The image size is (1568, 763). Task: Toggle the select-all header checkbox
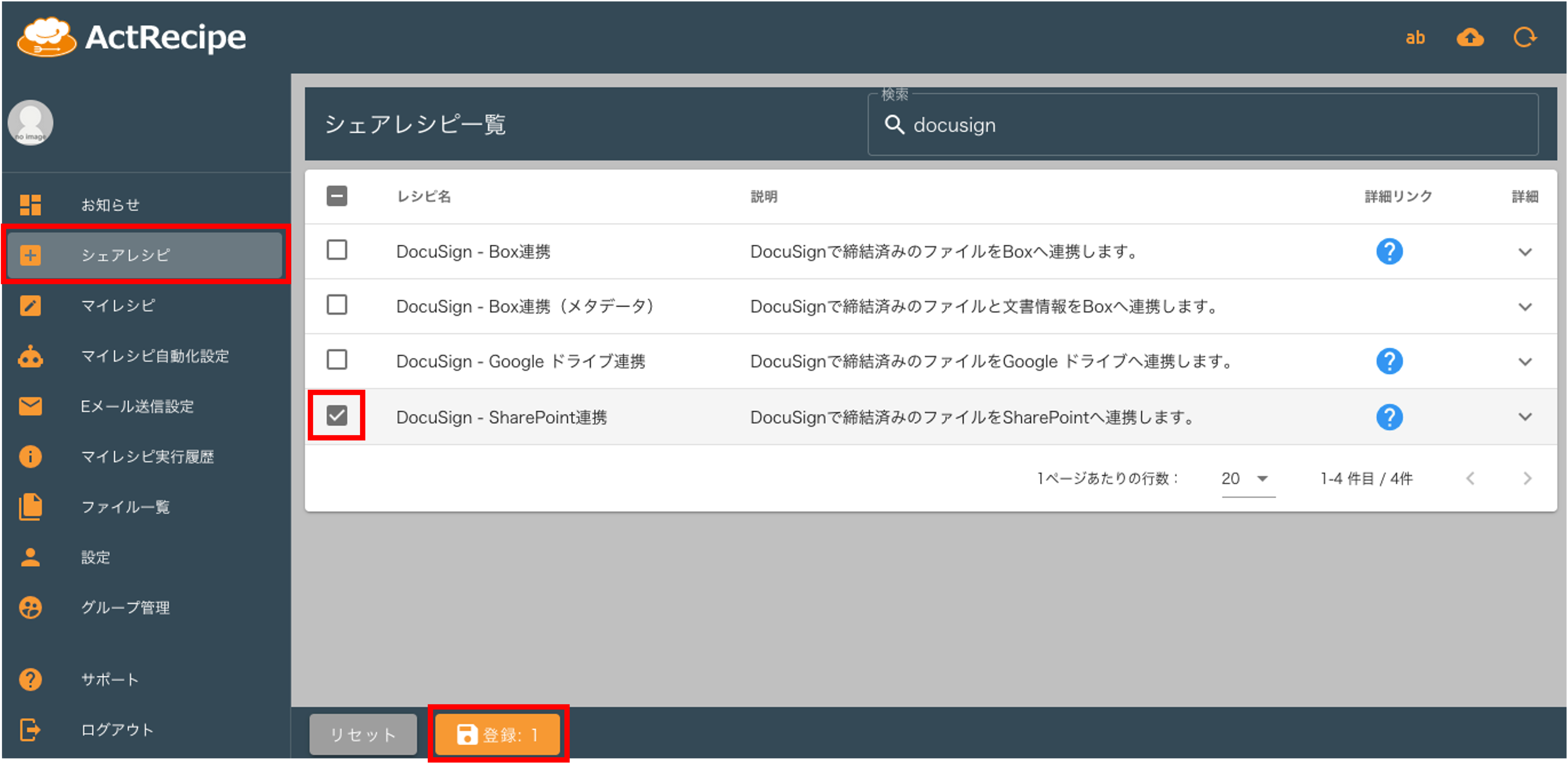[336, 196]
